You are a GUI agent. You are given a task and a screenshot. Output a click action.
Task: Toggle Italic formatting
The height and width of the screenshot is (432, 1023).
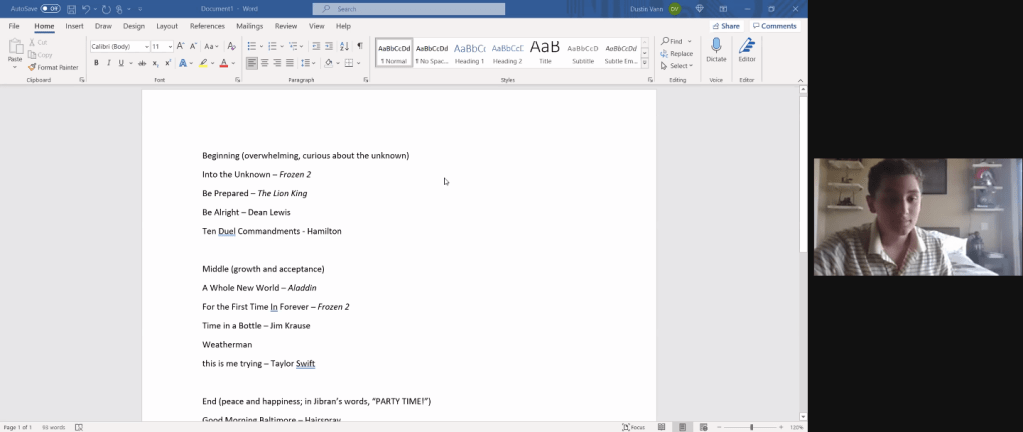[108, 63]
